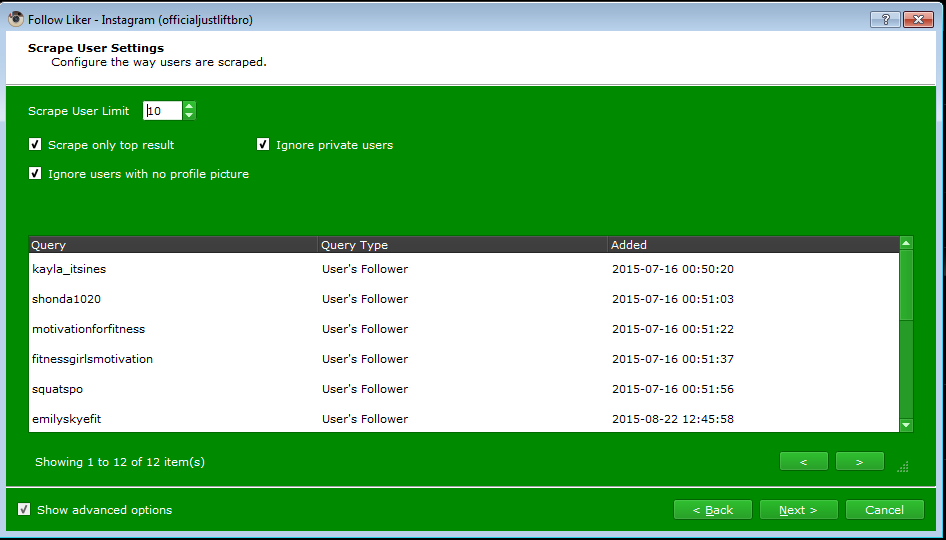The height and width of the screenshot is (540, 946).
Task: Click the Showing 1 to 12 of 12 item(s) text
Action: pos(120,462)
